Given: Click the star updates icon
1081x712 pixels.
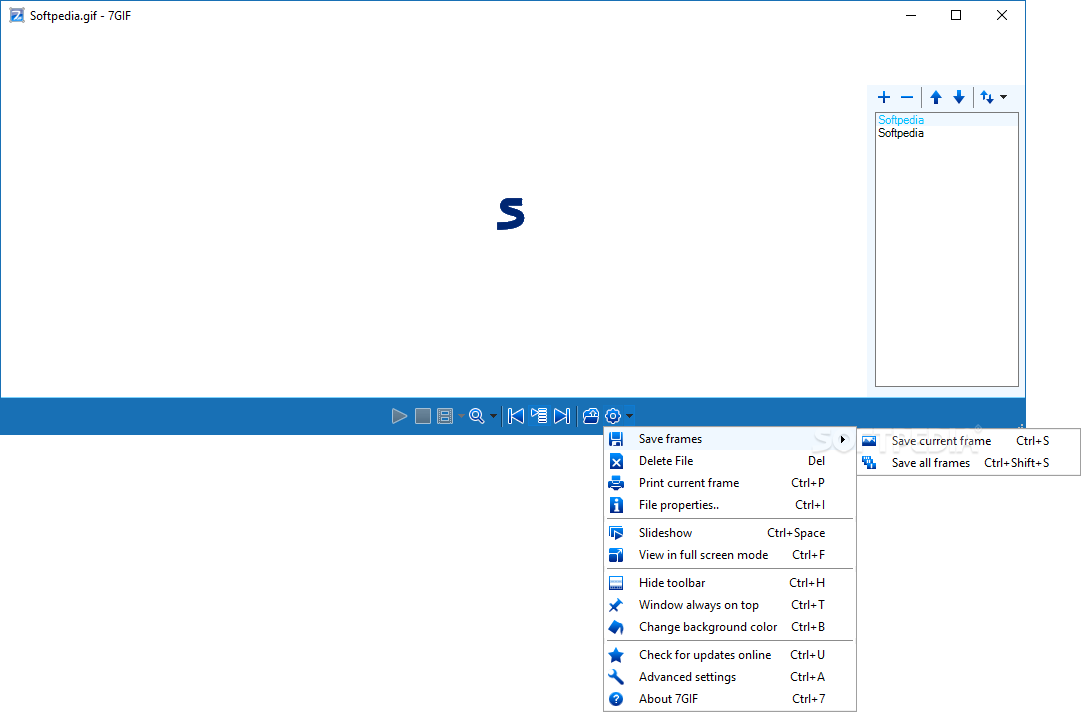Looking at the screenshot, I should click(616, 655).
